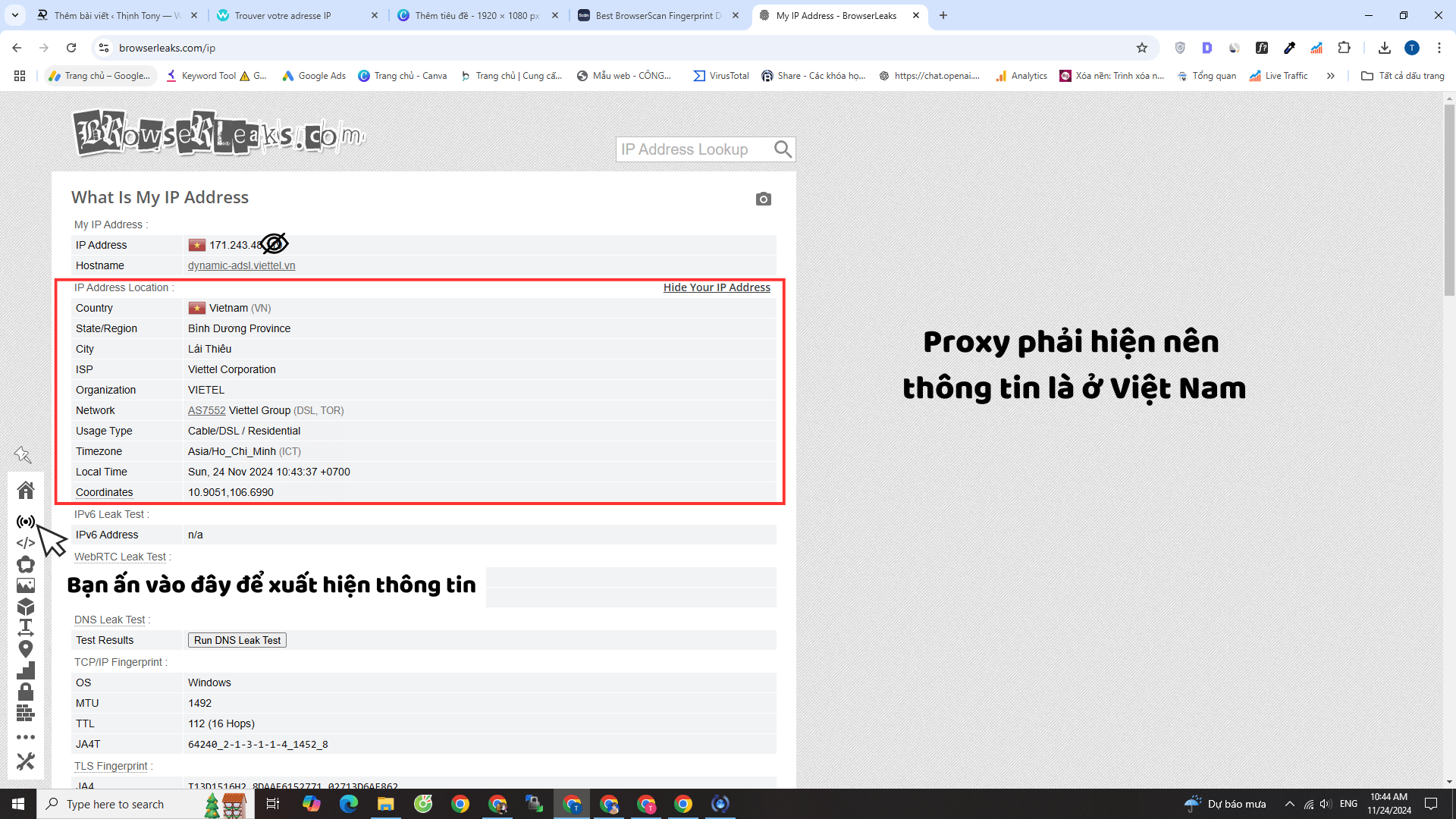This screenshot has height=819, width=1456.
Task: Click inside the IP Address Lookup field
Action: click(694, 149)
